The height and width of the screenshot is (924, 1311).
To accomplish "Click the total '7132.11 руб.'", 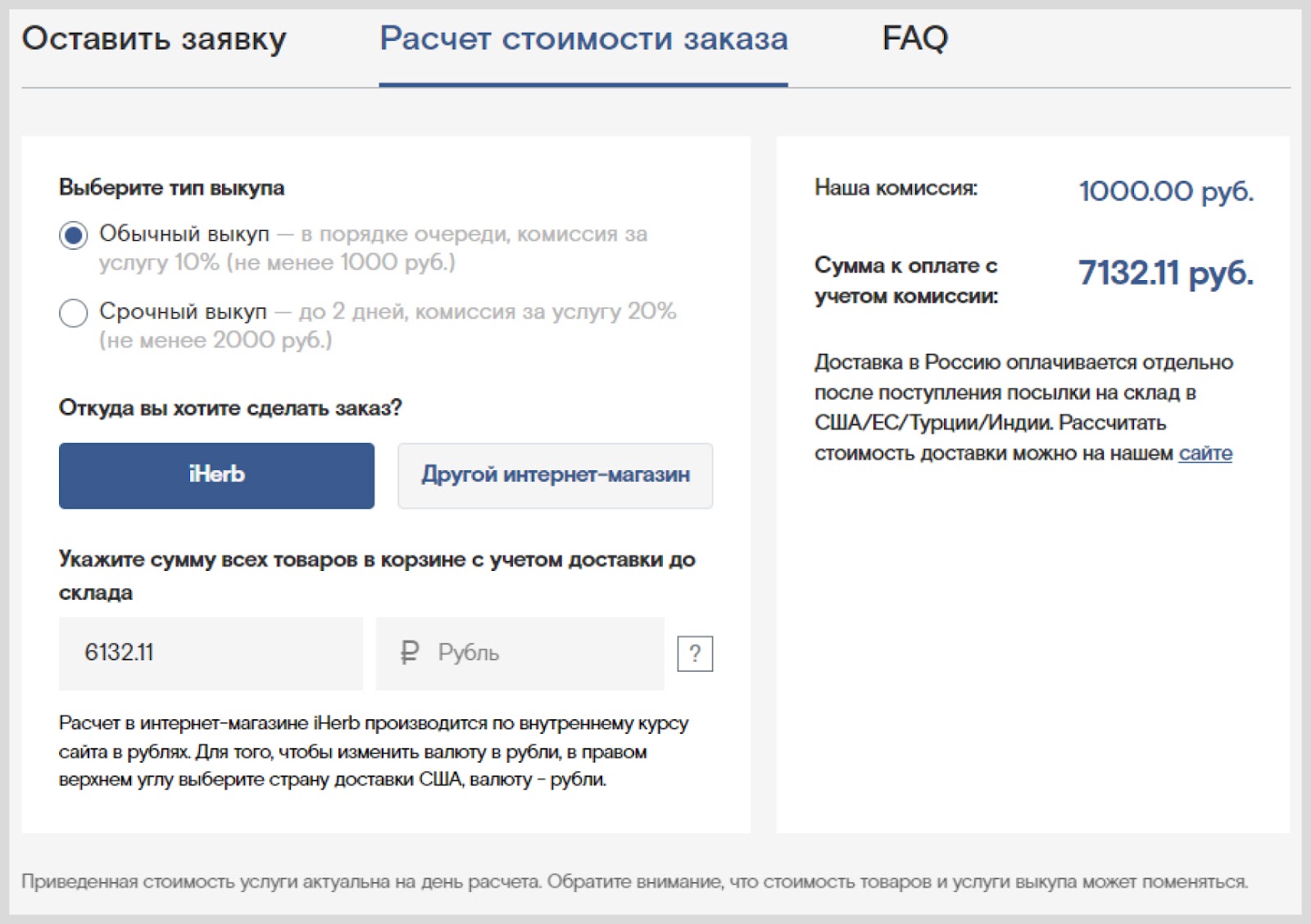I will click(1166, 273).
